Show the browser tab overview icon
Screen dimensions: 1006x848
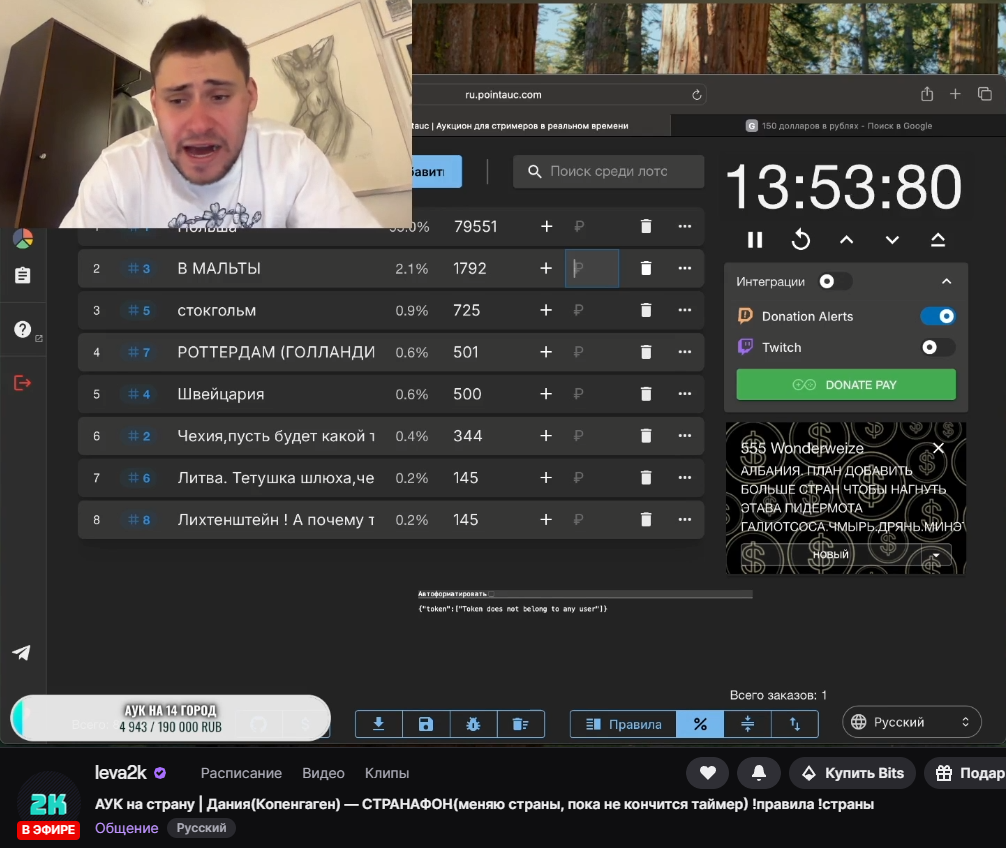985,94
